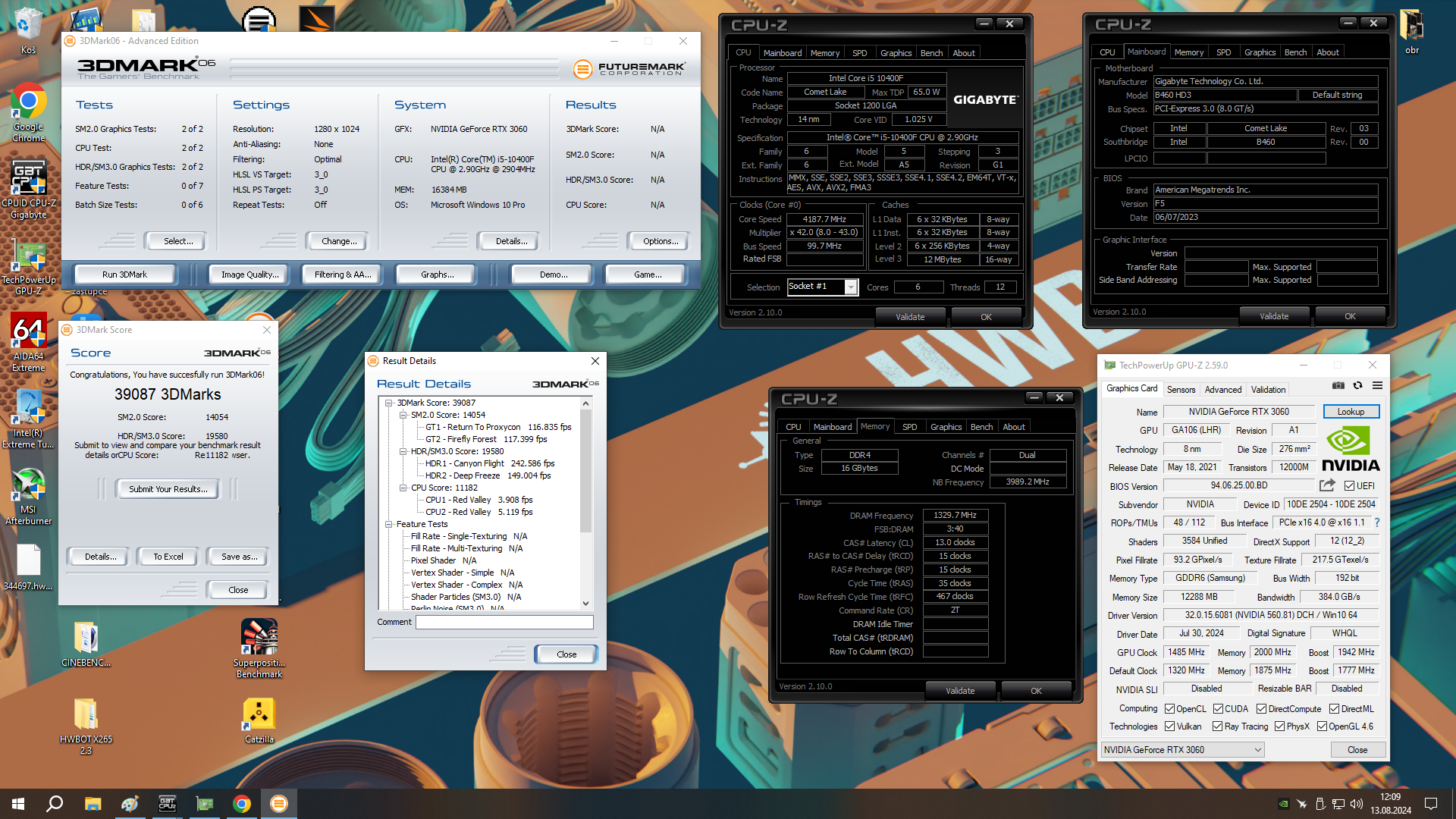Take GPU-Z screenshot with camera icon
1456x819 pixels.
pos(1338,385)
